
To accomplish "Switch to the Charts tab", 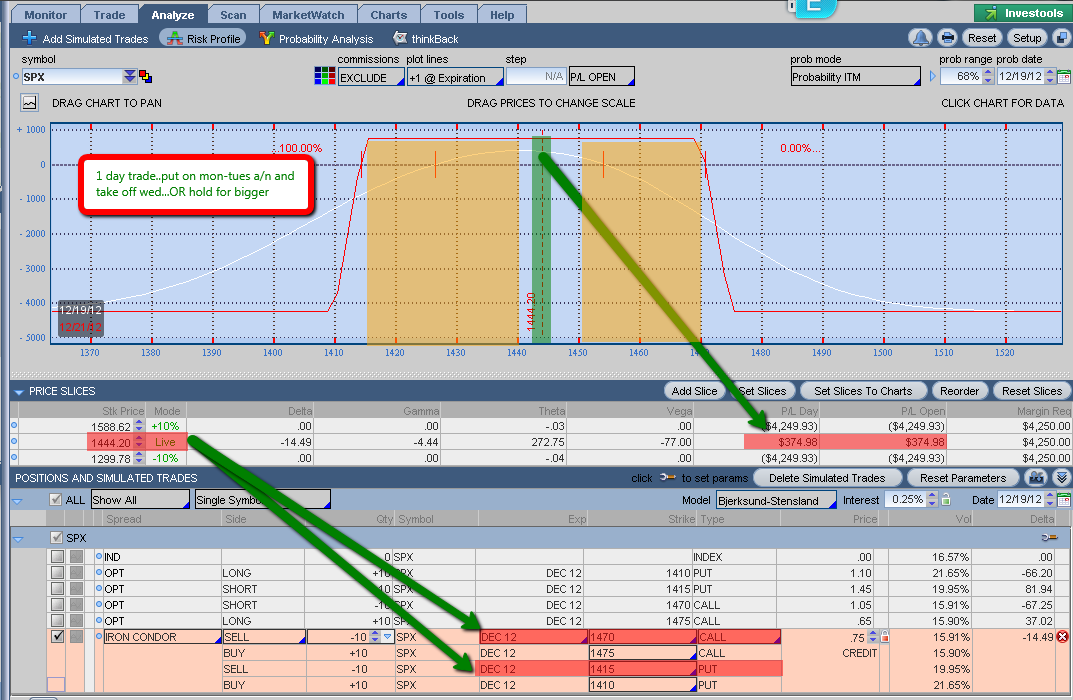I will 388,15.
